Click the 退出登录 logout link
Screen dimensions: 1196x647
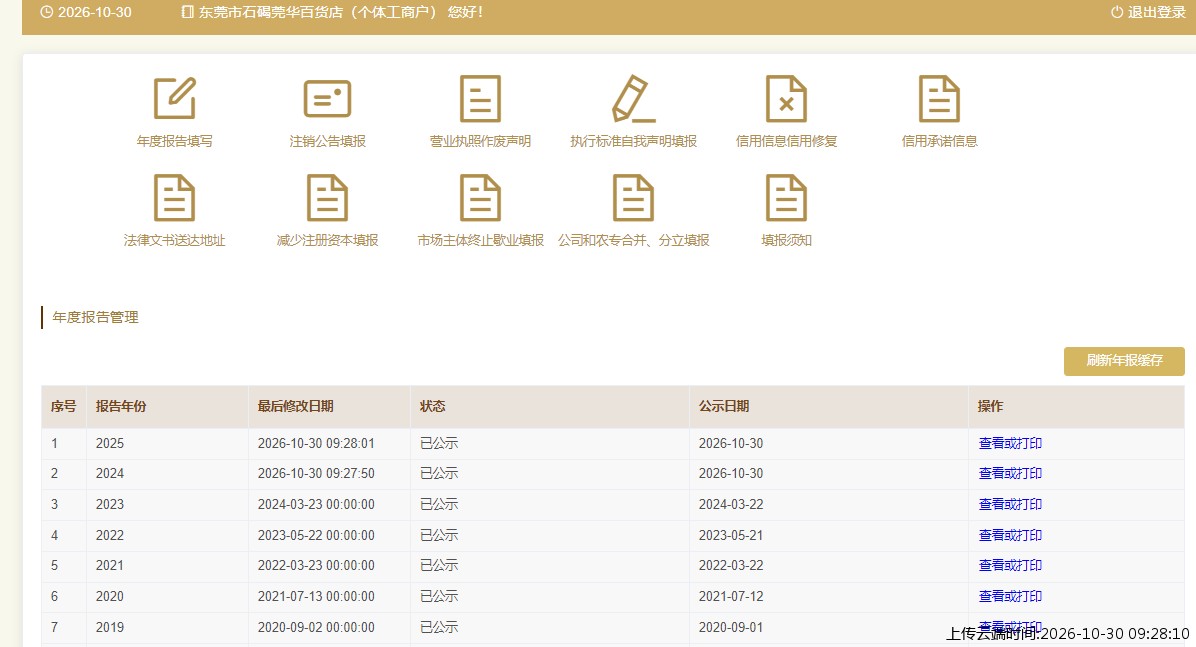coord(1148,12)
